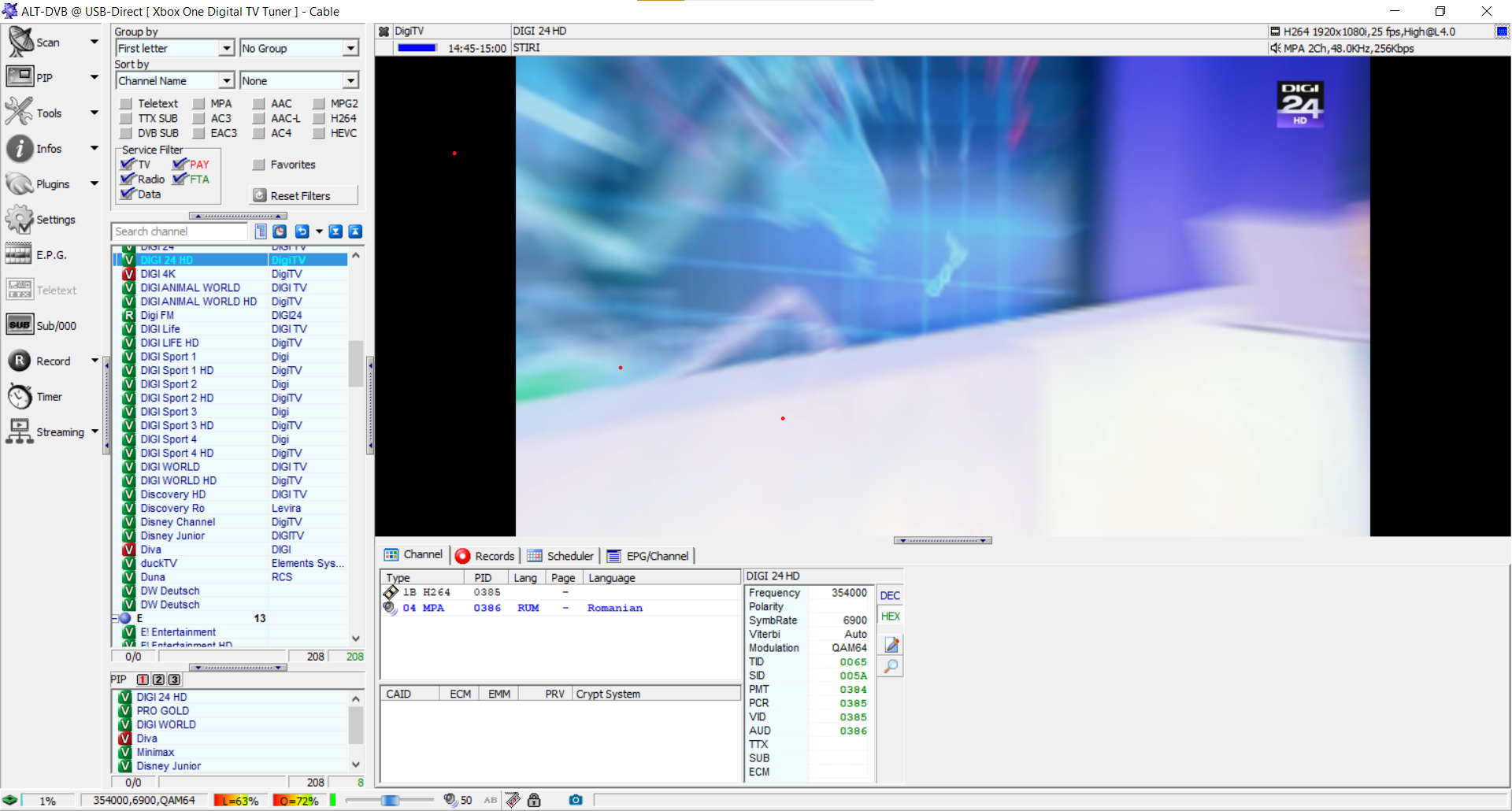Click the padlock icon in status bar
This screenshot has width=1512, height=811.
click(534, 800)
